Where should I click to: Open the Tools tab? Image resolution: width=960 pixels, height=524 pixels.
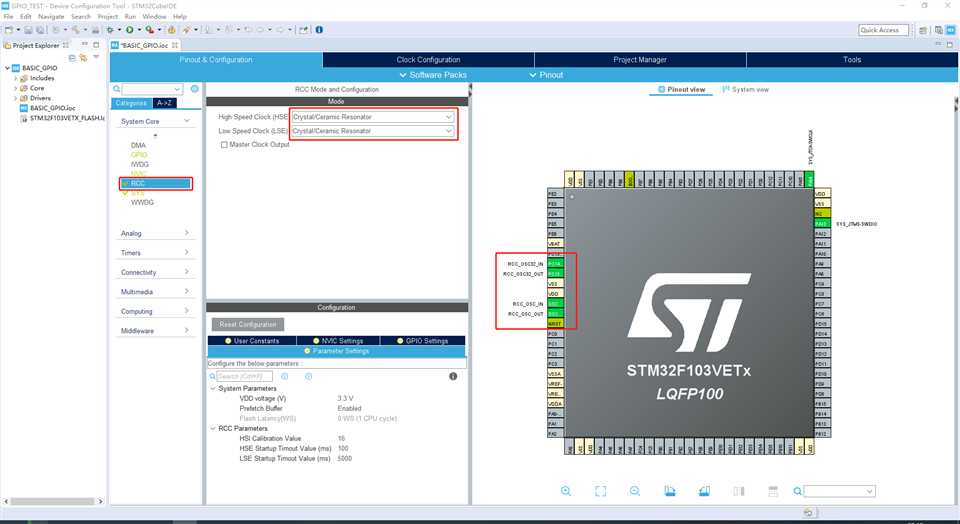[852, 59]
